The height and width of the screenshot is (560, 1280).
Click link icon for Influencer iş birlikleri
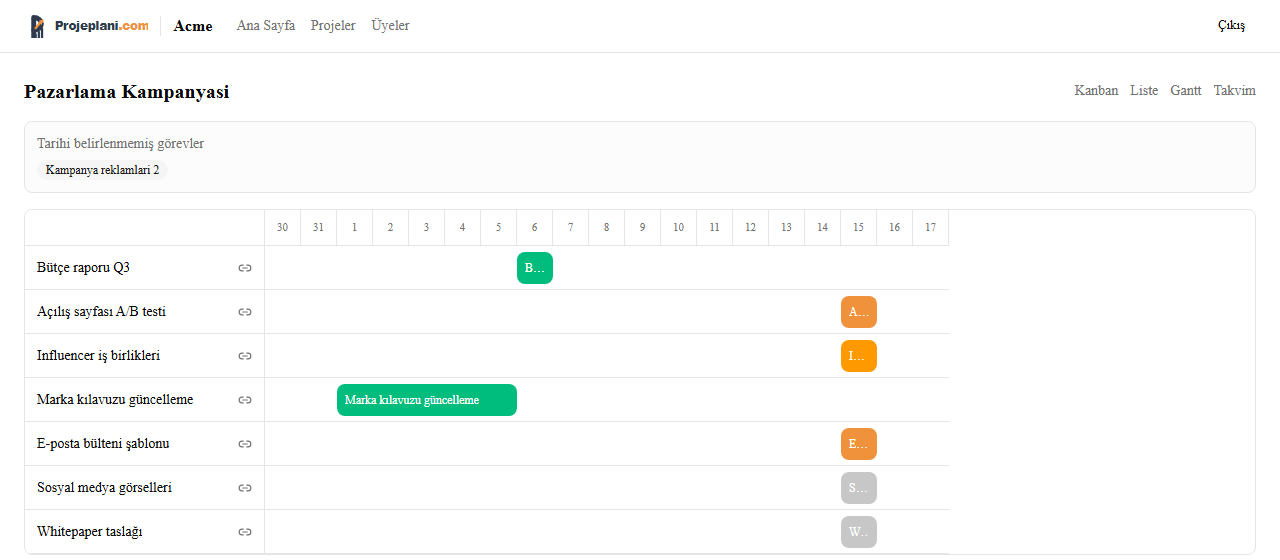(x=245, y=356)
